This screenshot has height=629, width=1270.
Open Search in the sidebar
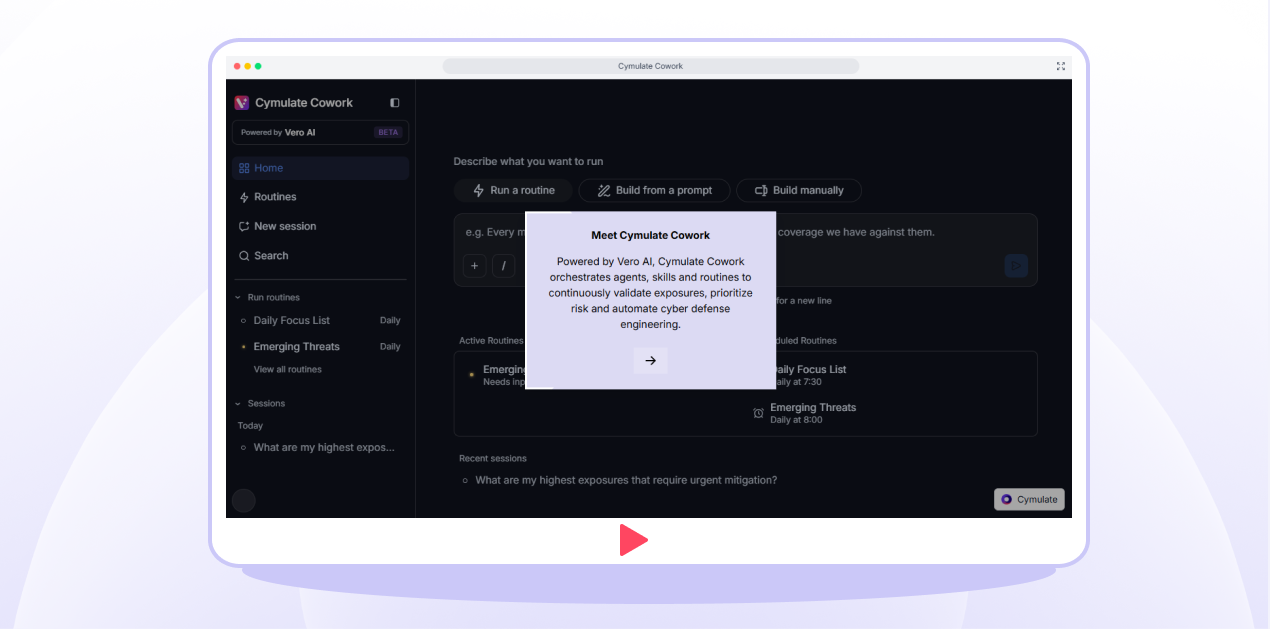(321, 256)
